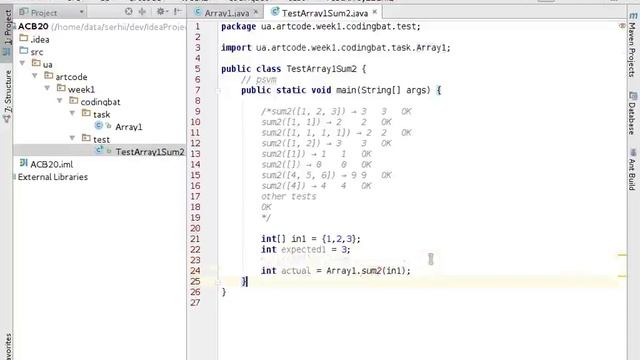
Task: Click the Ant Build panel icon
Action: coord(633,153)
